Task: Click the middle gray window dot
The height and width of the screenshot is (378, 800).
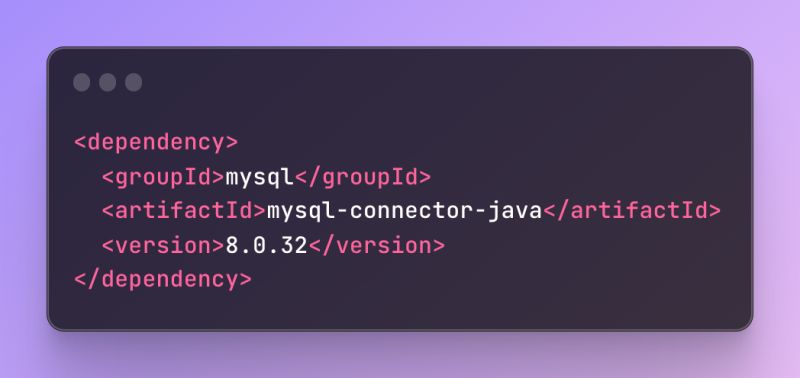Action: (108, 82)
